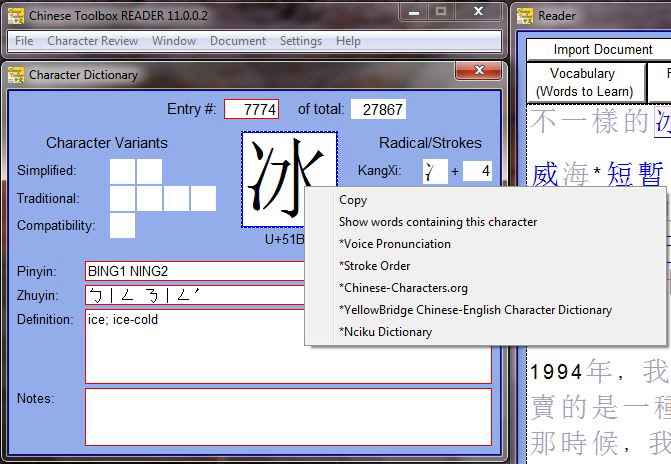Image resolution: width=671 pixels, height=464 pixels.
Task: Click the fourth Traditional variant box
Action: (203, 198)
